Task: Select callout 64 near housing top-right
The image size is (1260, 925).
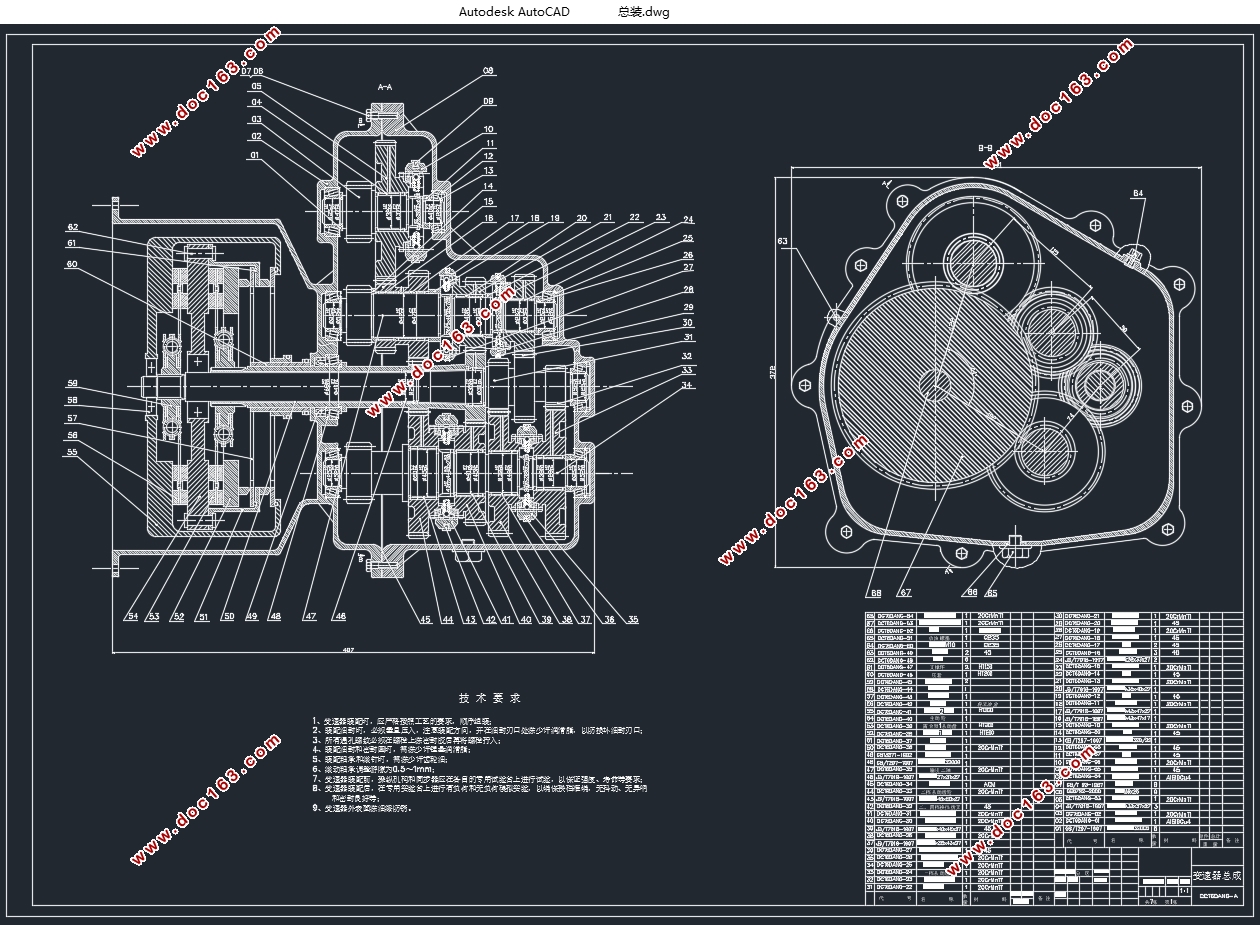Action: click(x=1138, y=193)
